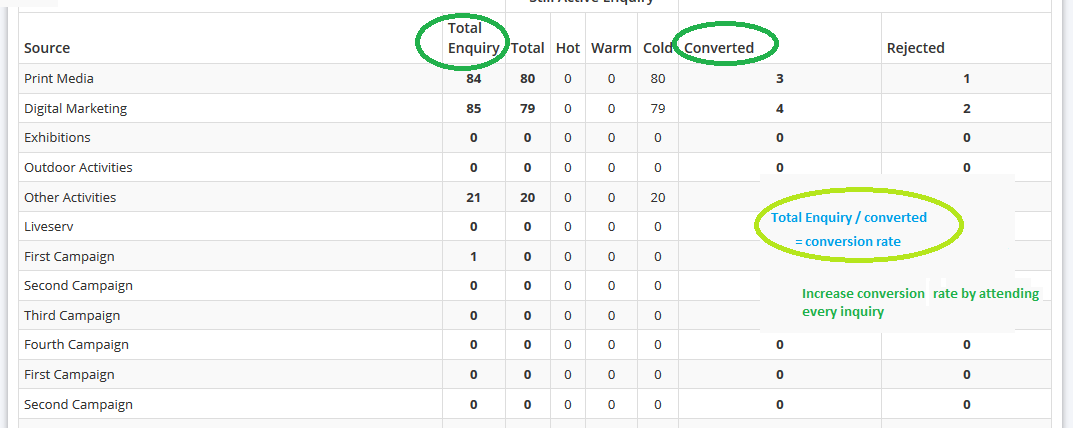Click the Other Activities row label

[x=70, y=197]
